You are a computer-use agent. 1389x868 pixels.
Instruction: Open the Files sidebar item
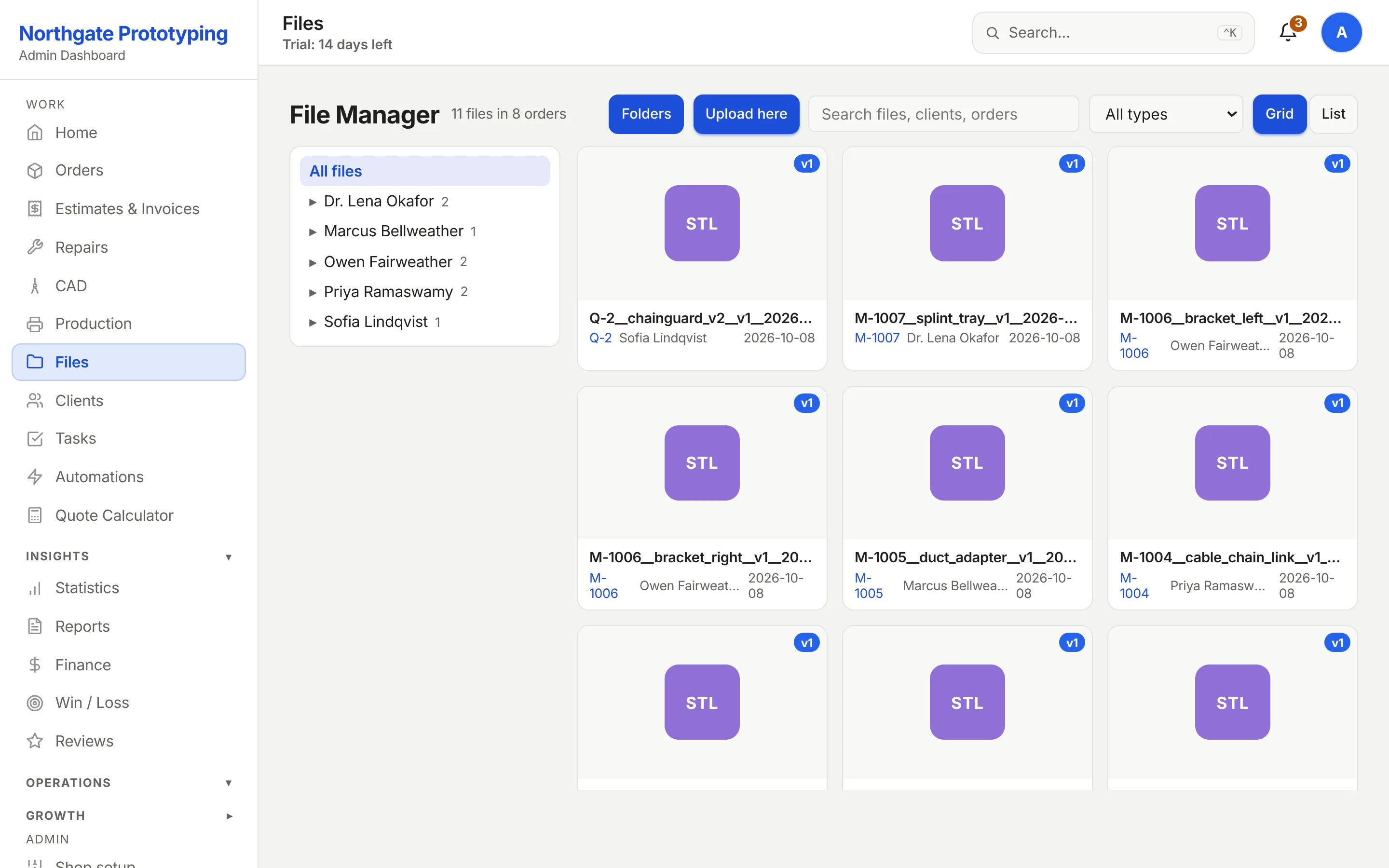coord(129,362)
